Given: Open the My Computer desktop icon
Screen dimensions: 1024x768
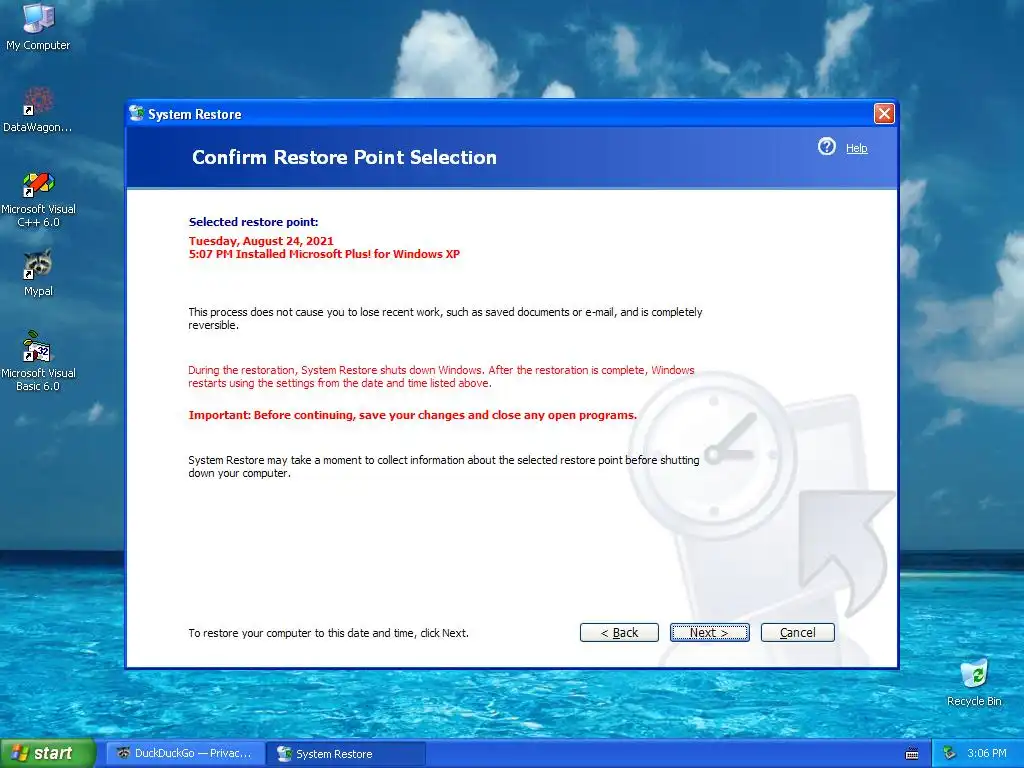Looking at the screenshot, I should point(38,26).
